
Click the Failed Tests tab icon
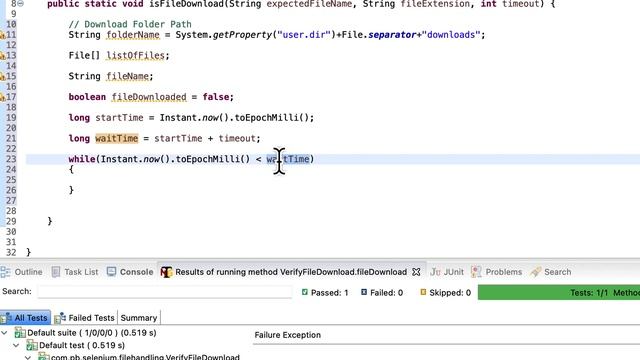pyautogui.click(x=60, y=318)
